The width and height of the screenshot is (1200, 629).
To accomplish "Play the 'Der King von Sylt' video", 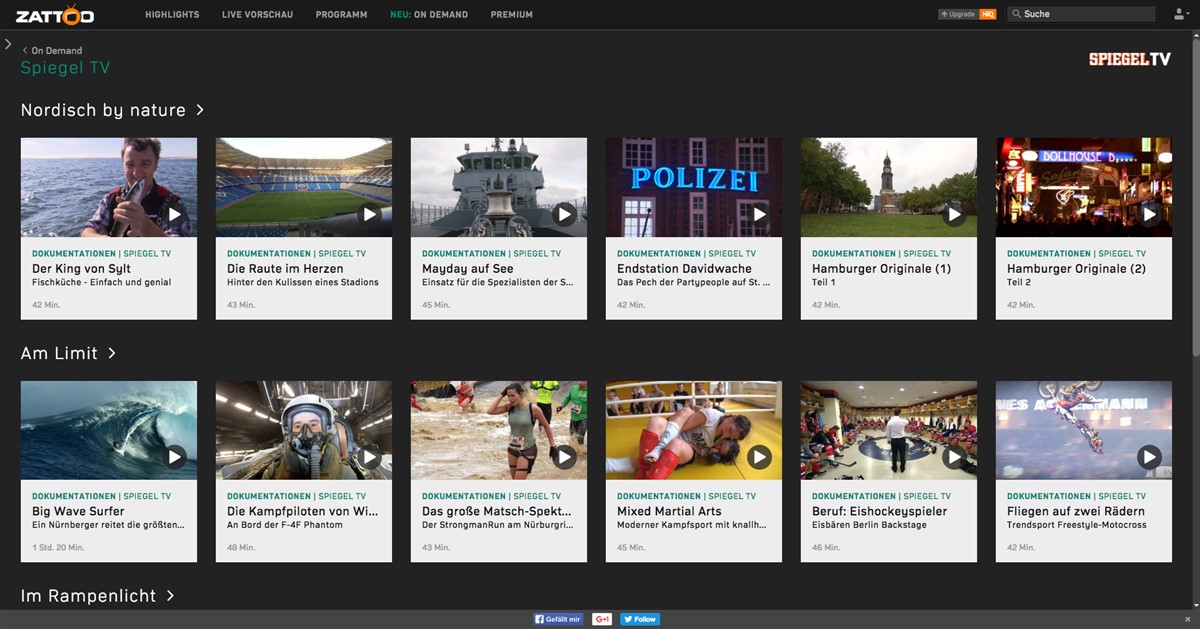I will (175, 214).
